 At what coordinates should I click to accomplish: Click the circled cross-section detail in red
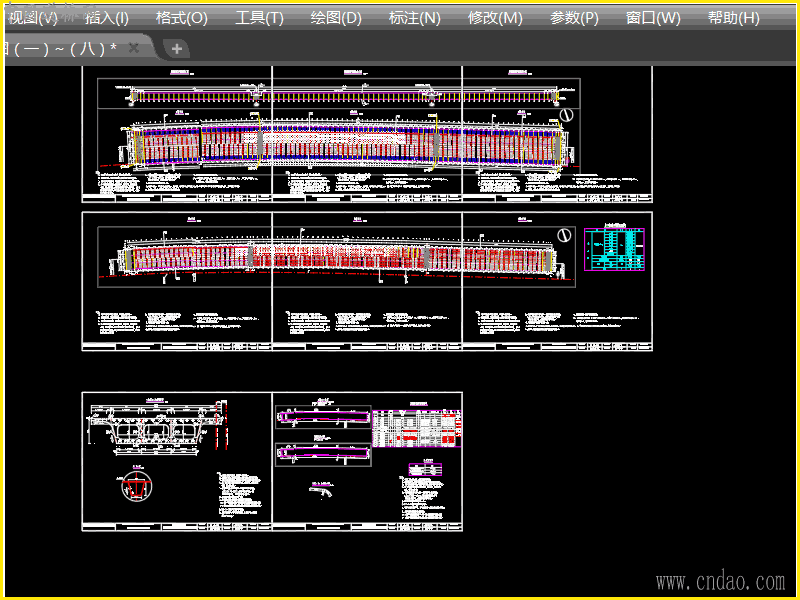(x=136, y=486)
